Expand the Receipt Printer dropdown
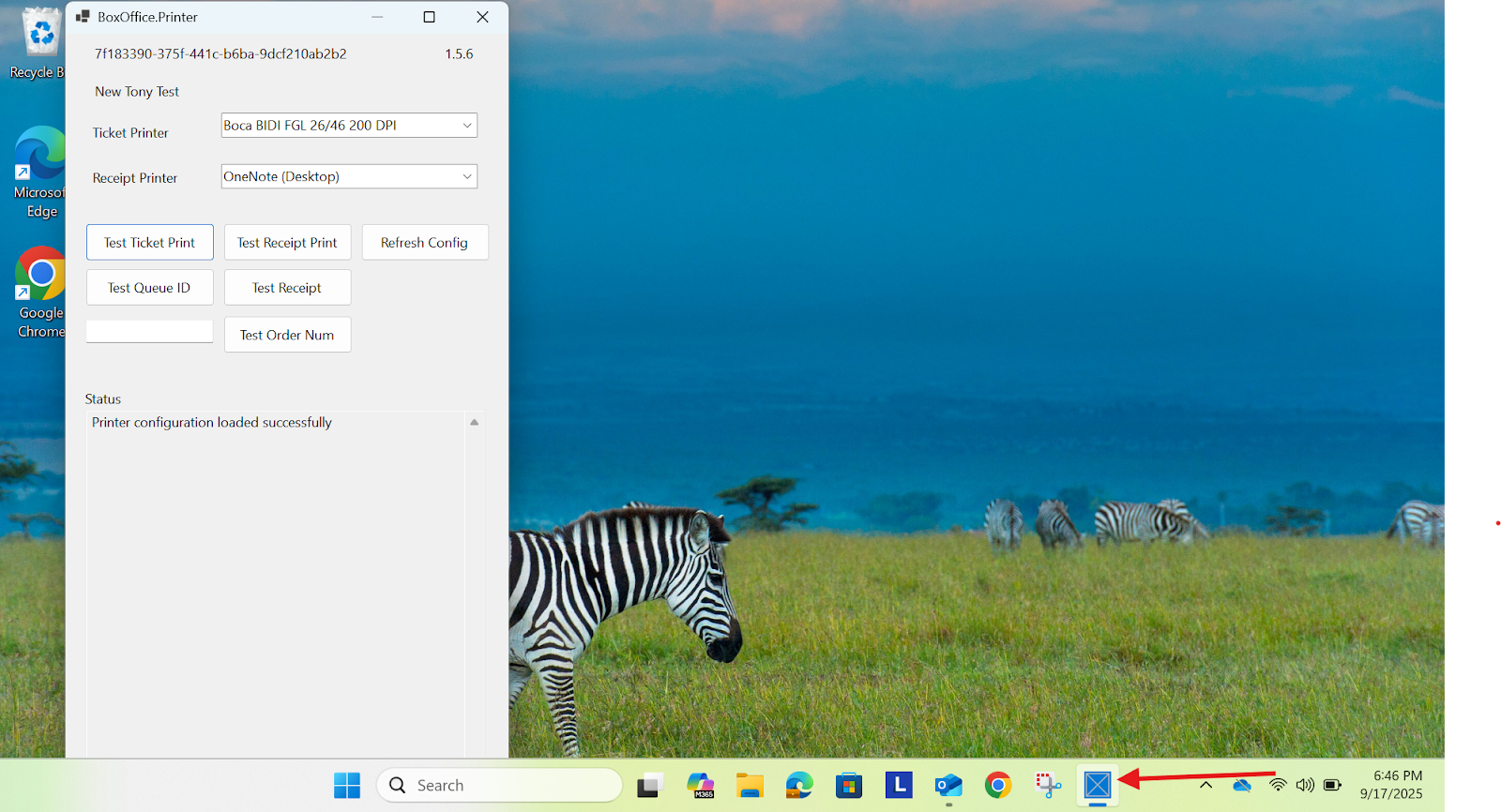The width and height of the screenshot is (1501, 812). (x=466, y=176)
